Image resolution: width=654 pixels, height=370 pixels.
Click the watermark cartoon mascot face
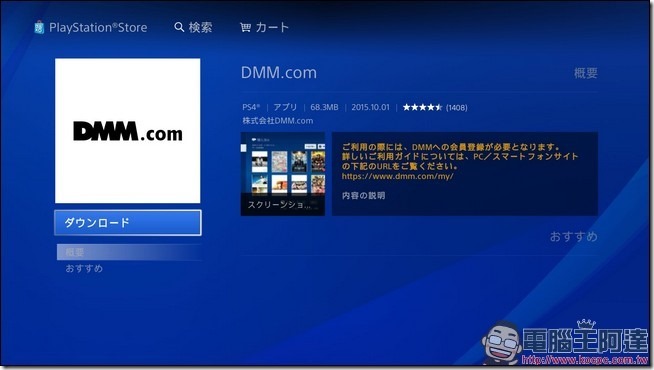pos(501,342)
